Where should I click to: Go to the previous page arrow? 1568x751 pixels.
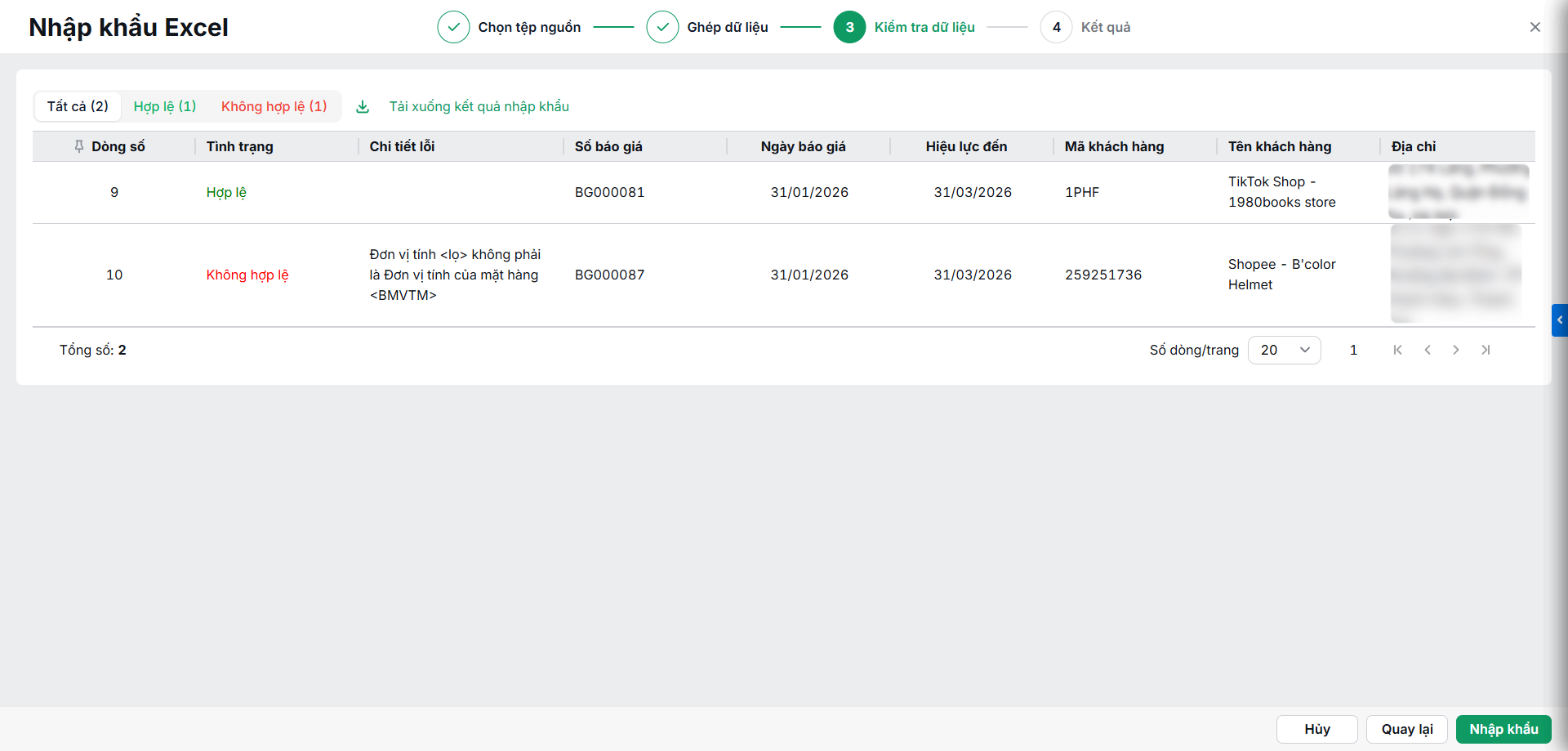pyautogui.click(x=1428, y=350)
